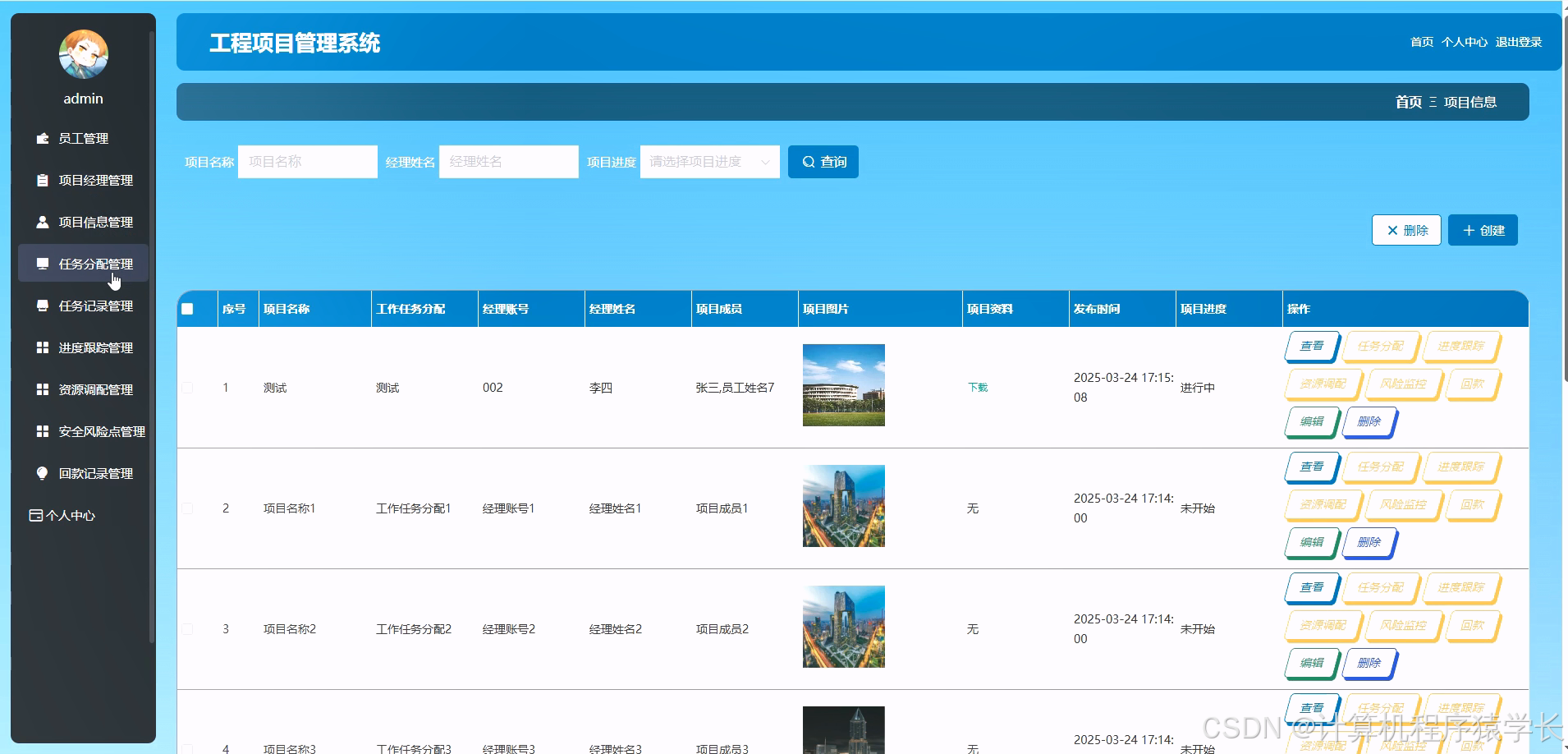Screen dimensions: 1568x754
Task: Open 任务分配管理 menu item
Action: (x=83, y=264)
